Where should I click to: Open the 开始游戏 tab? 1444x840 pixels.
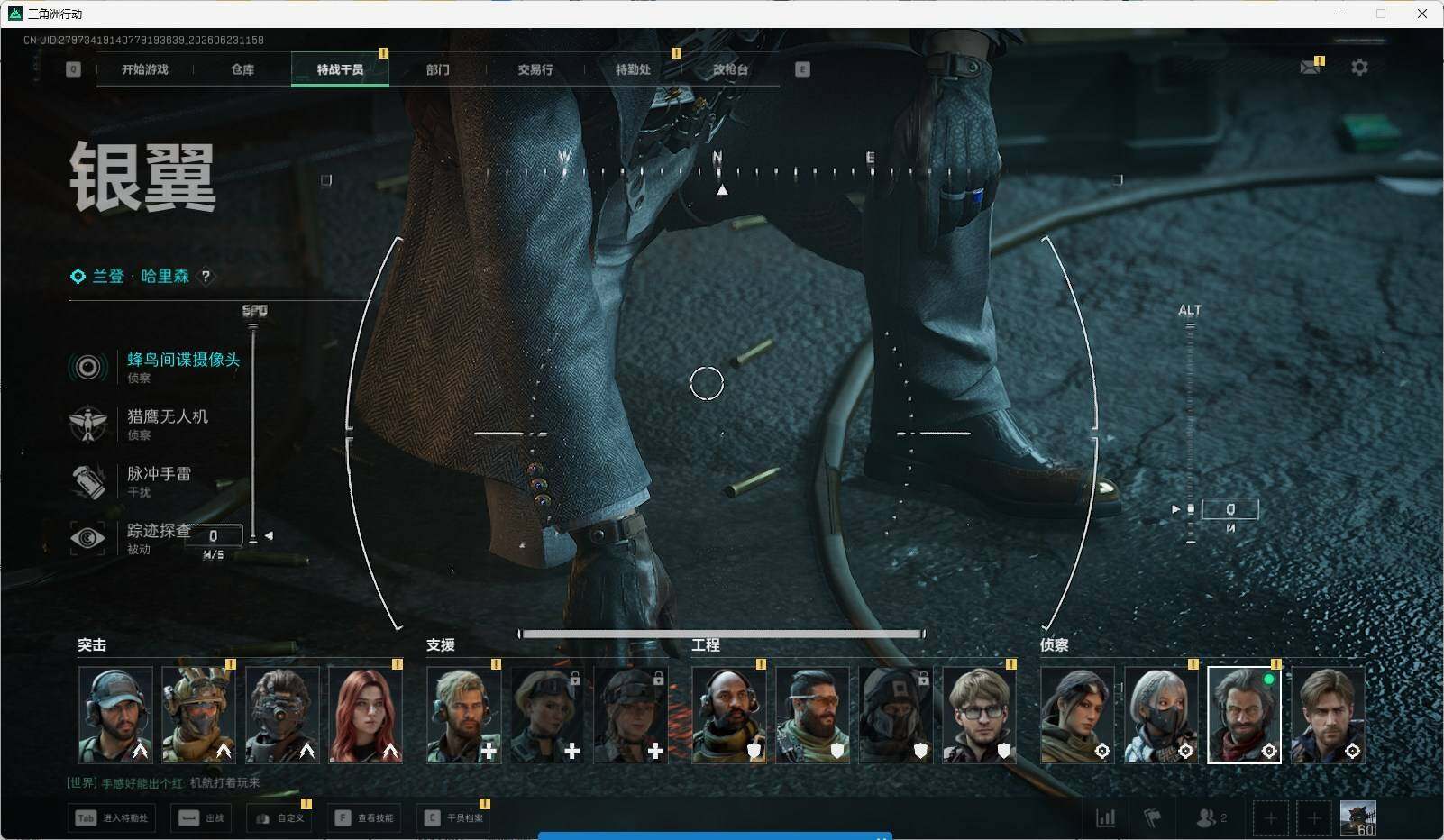pyautogui.click(x=145, y=69)
